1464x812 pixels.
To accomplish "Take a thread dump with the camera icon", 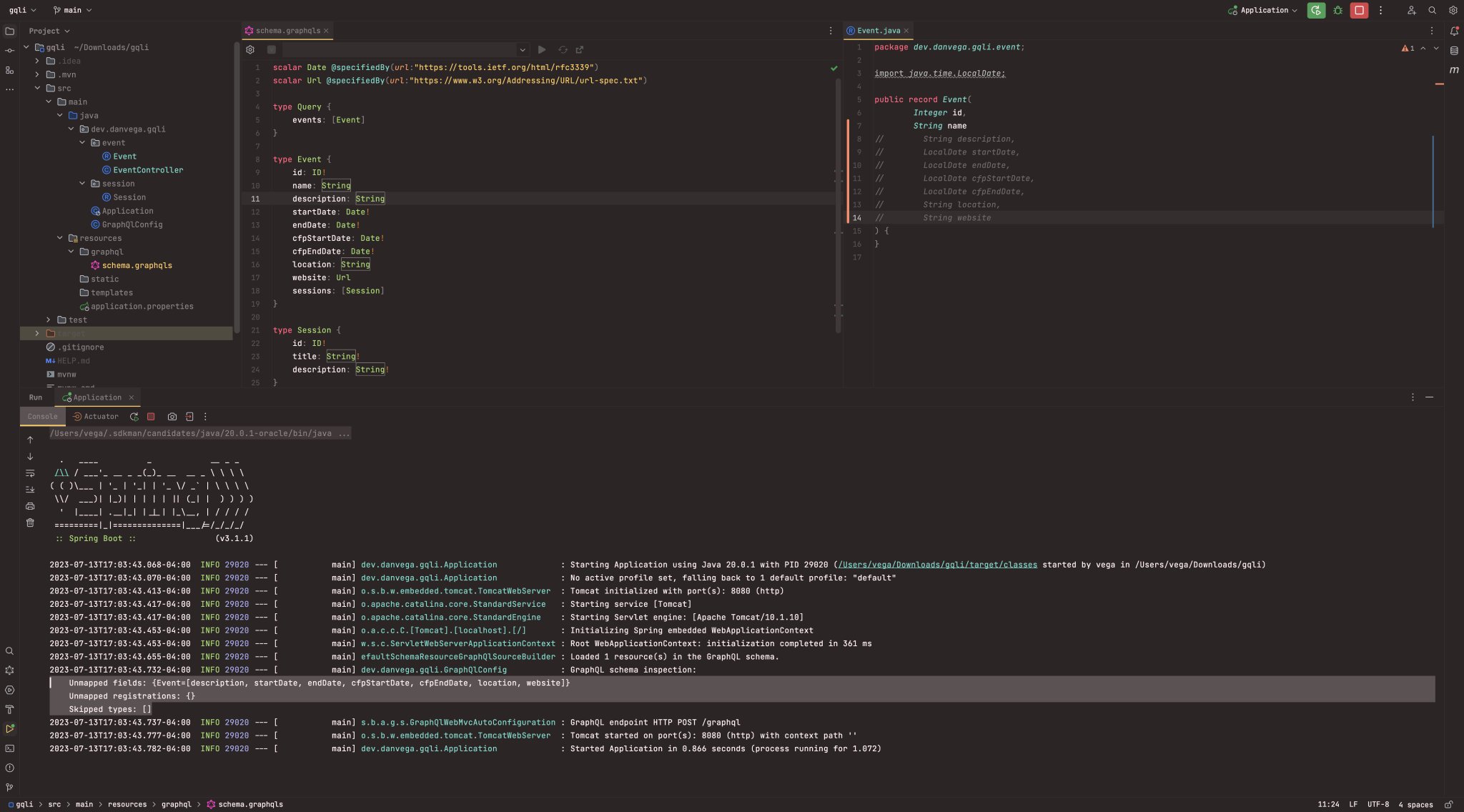I will point(172,416).
